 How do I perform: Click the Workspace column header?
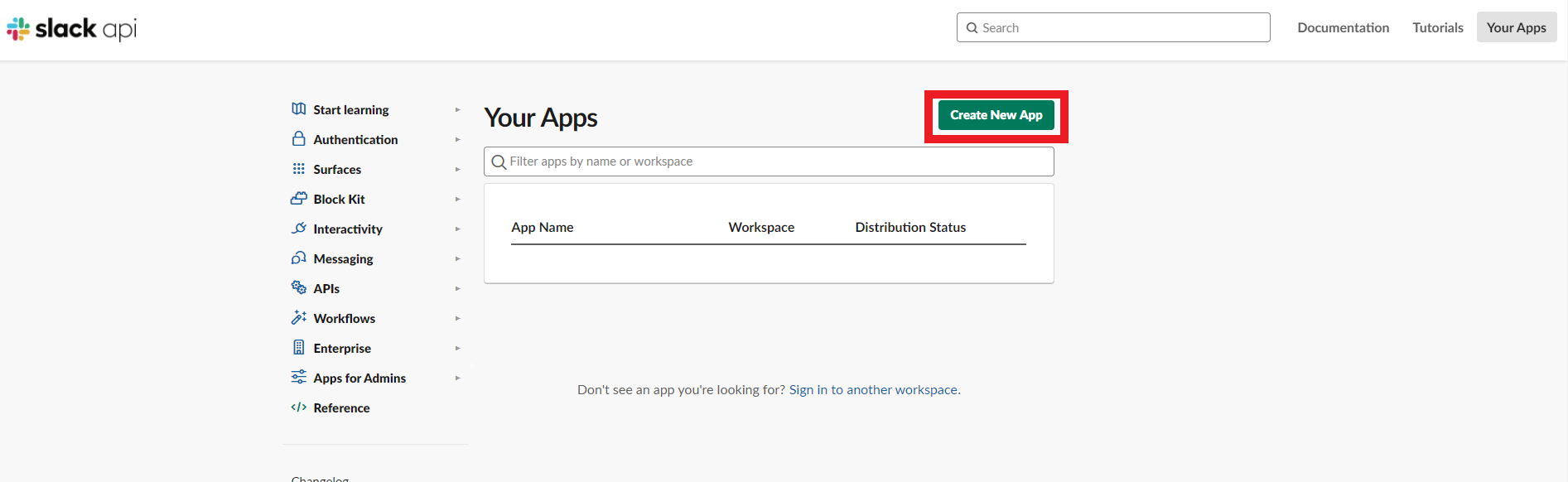[x=761, y=227]
